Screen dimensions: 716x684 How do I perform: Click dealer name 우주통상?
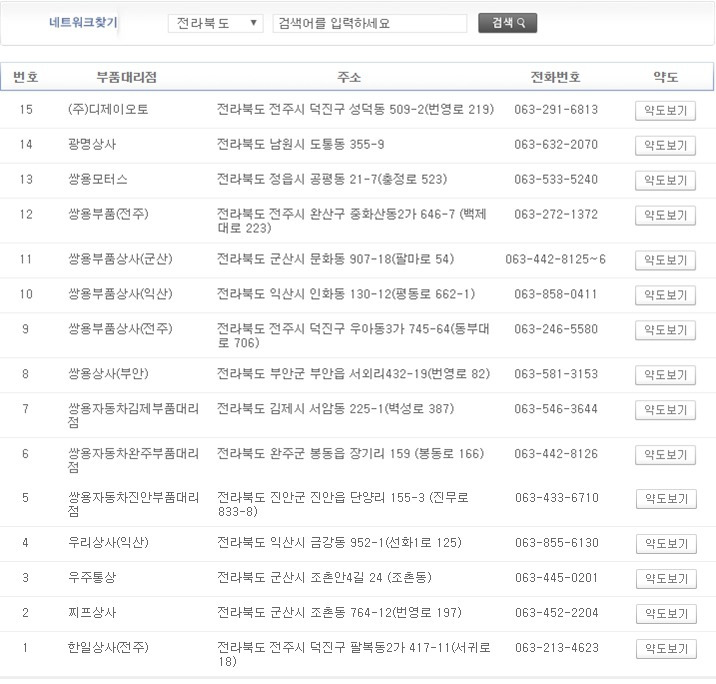[x=92, y=578]
